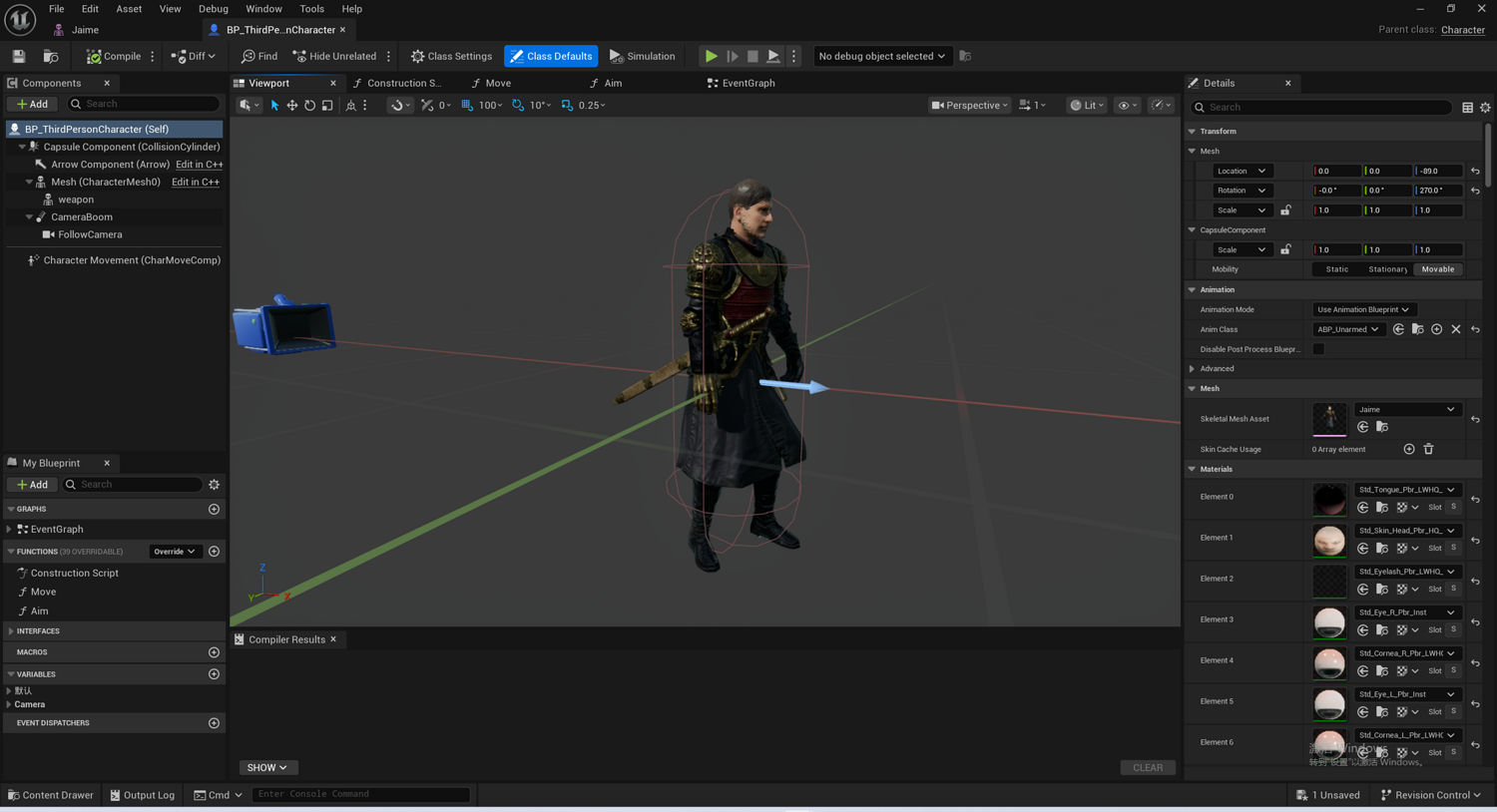Save the current blueprint asset
The width and height of the screenshot is (1497, 812).
coord(19,56)
